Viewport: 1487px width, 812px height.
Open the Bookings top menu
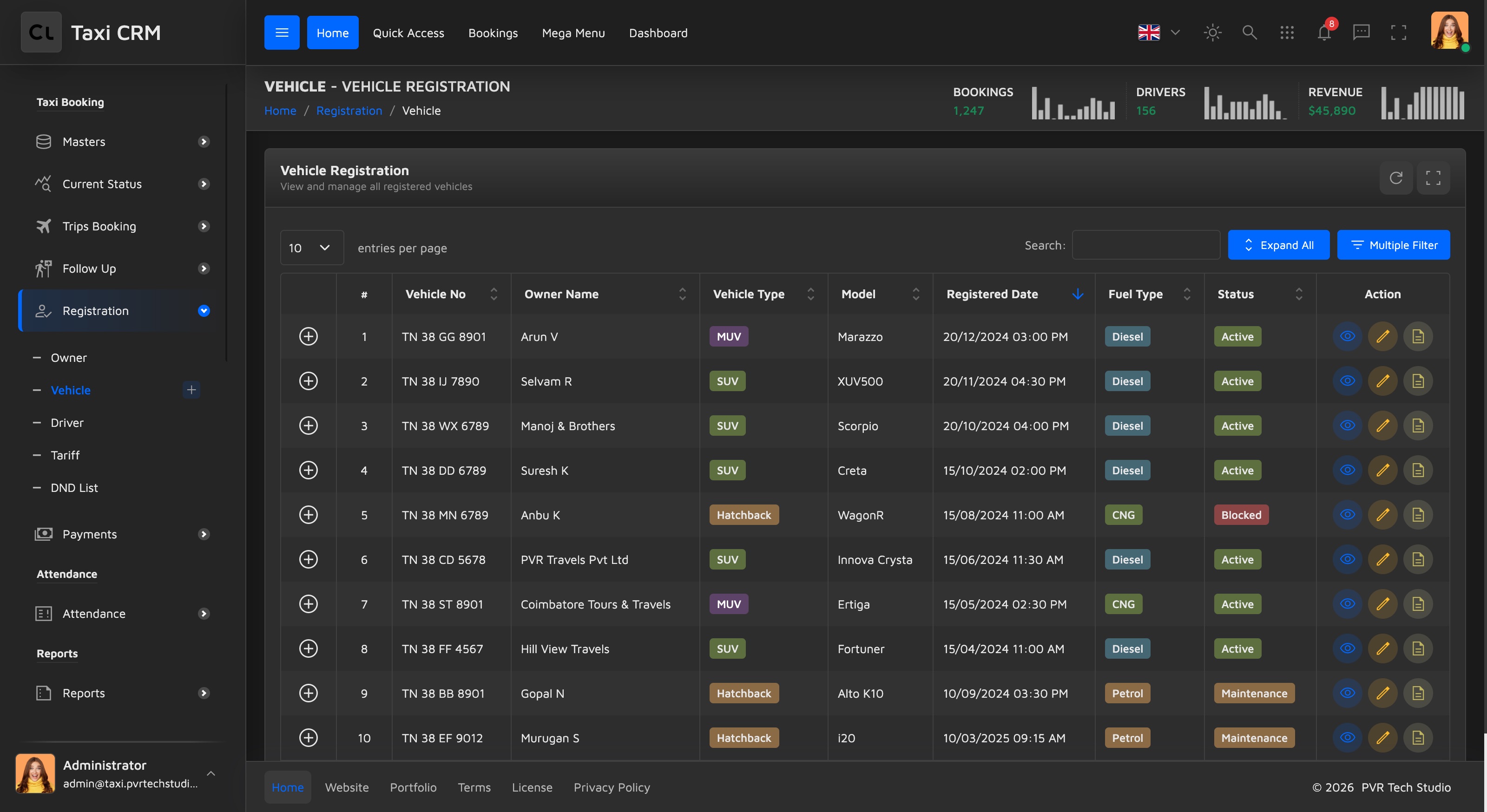click(493, 33)
